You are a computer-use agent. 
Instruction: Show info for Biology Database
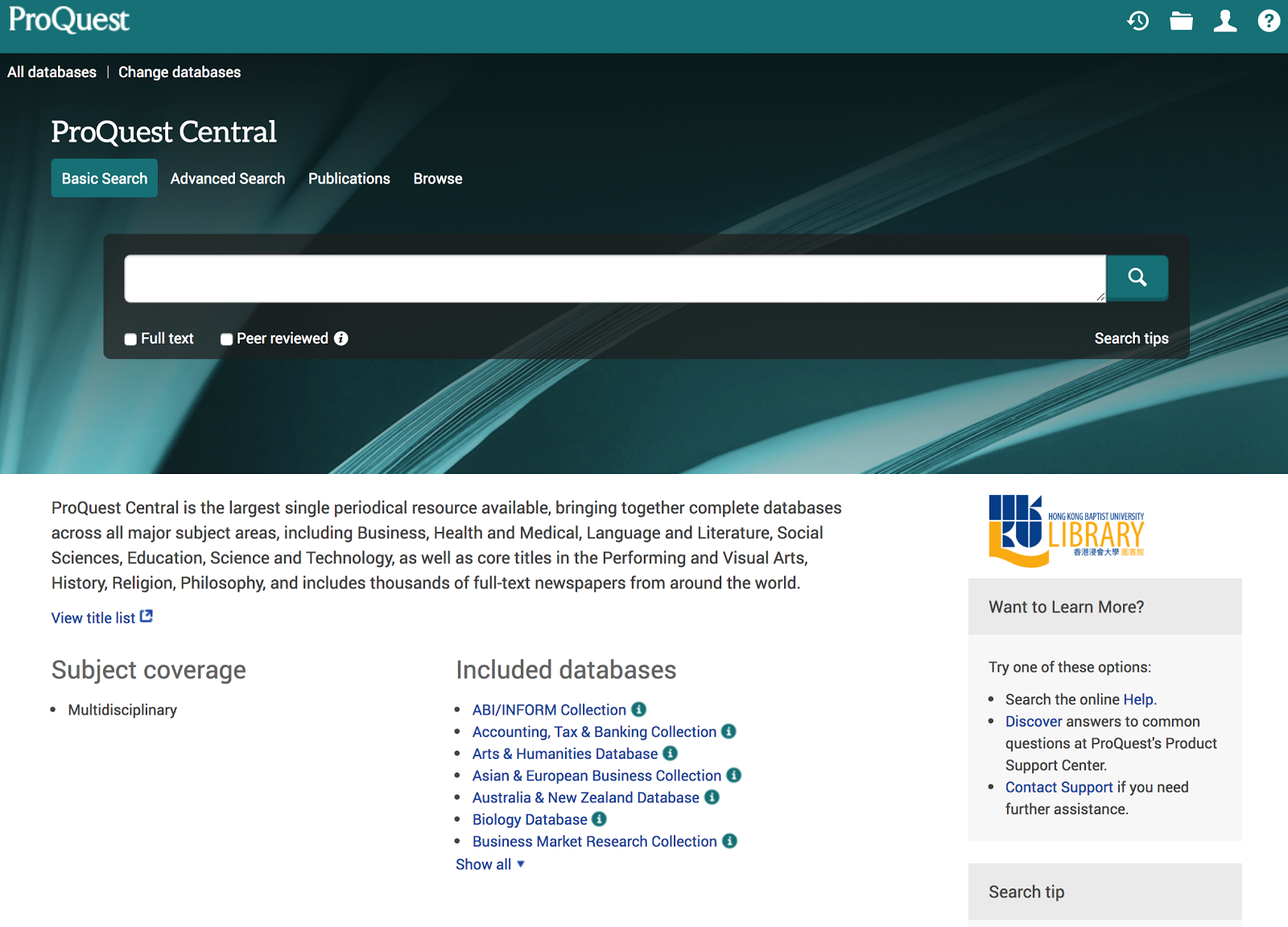(599, 818)
